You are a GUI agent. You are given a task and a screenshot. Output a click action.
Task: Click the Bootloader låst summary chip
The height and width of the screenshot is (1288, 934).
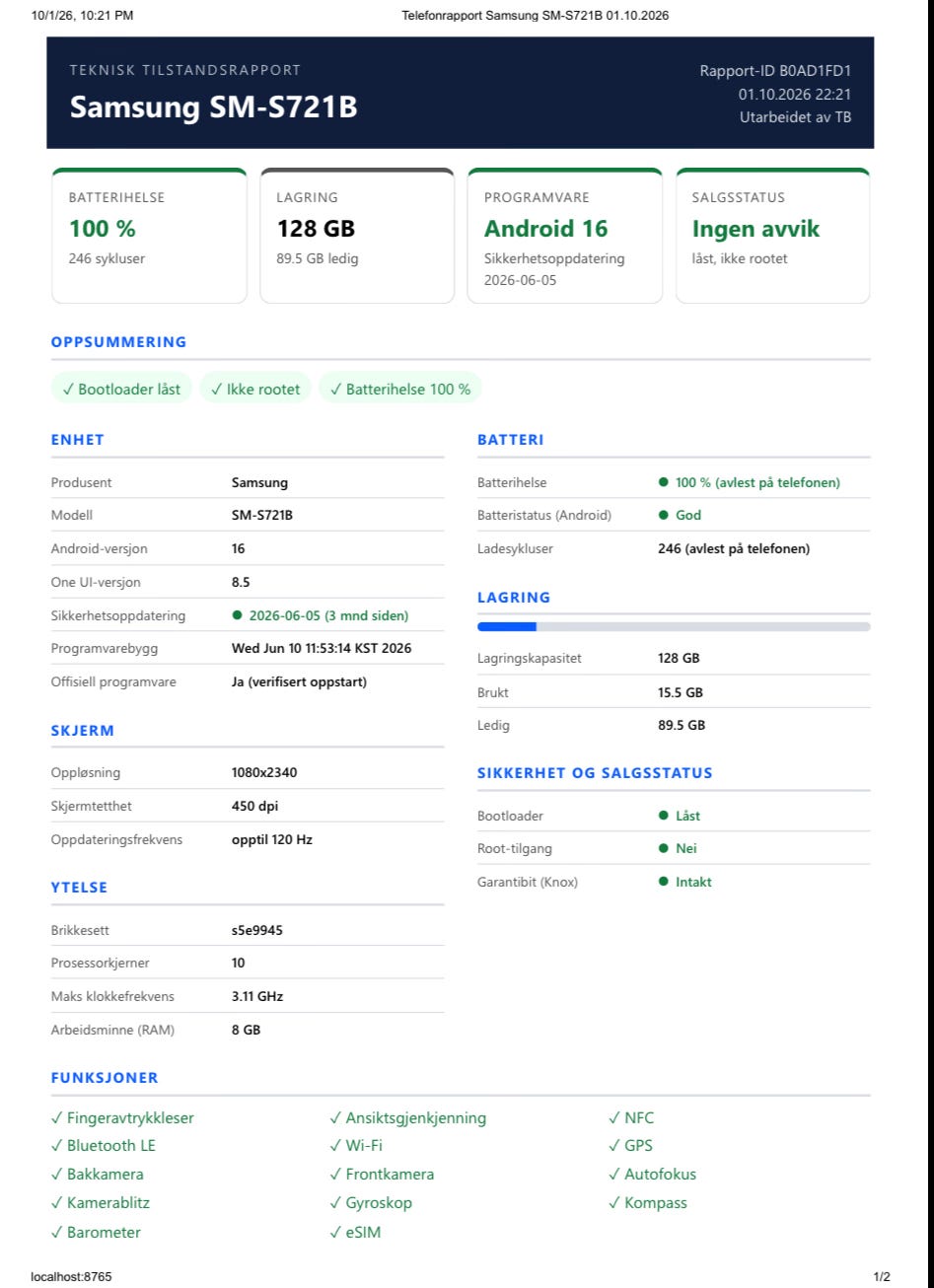(121, 389)
